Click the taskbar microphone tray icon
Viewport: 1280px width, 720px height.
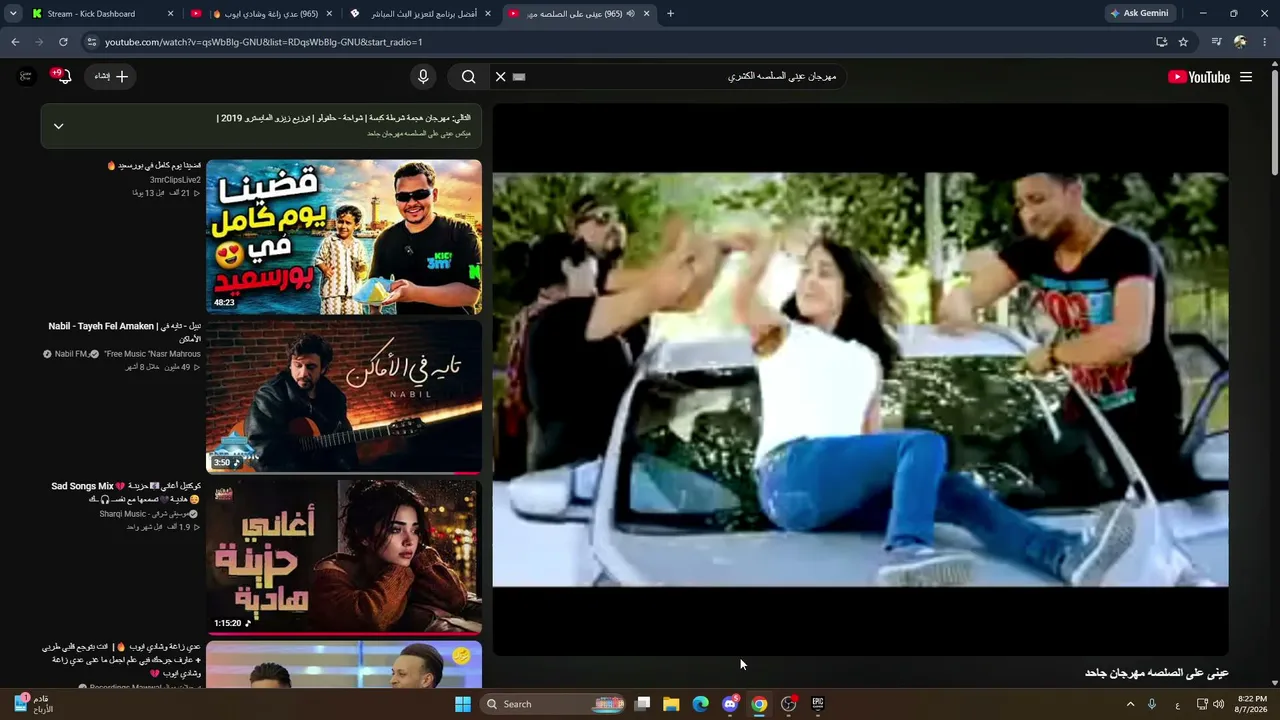pos(1152,704)
